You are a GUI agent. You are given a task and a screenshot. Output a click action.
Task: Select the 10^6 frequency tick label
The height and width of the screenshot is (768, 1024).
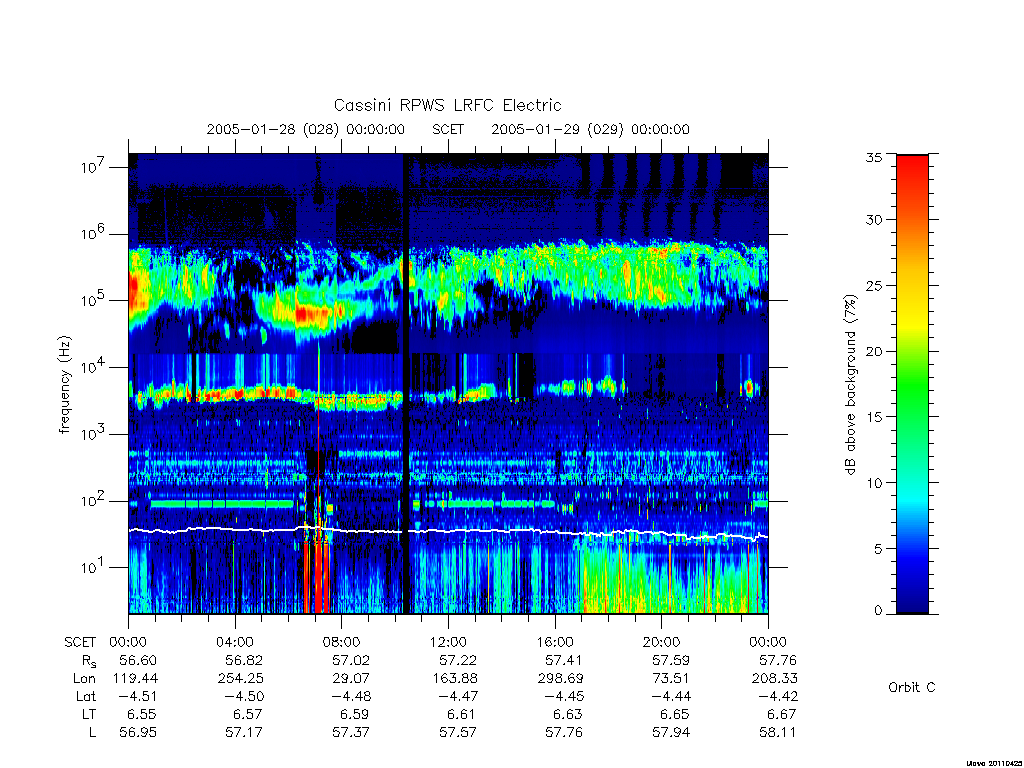(94, 233)
